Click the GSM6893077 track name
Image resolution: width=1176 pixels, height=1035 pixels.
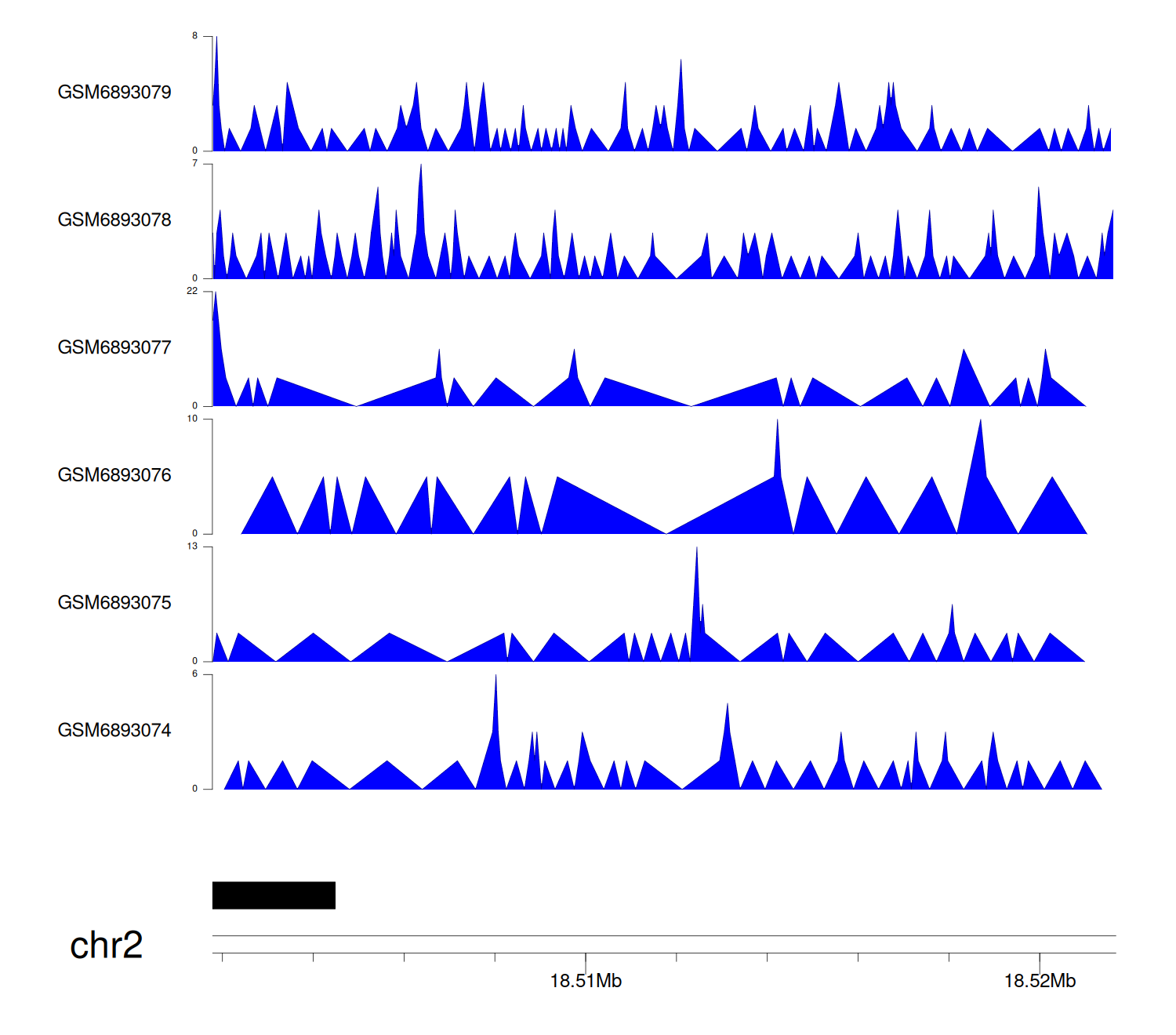114,348
